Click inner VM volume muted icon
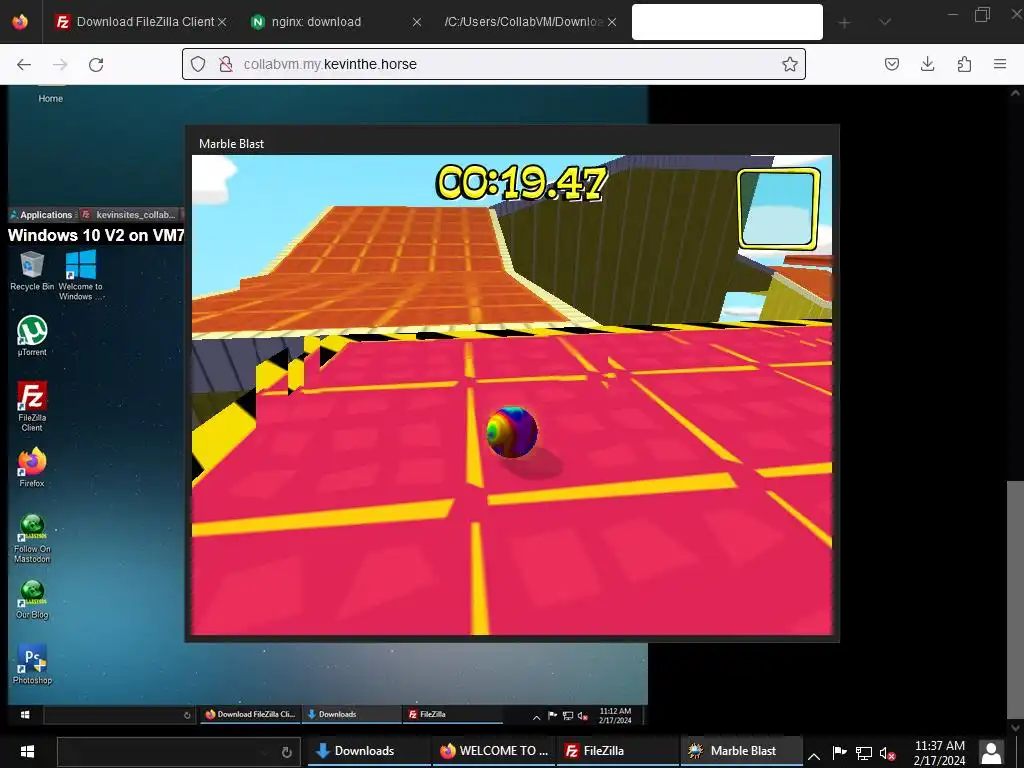 click(583, 716)
